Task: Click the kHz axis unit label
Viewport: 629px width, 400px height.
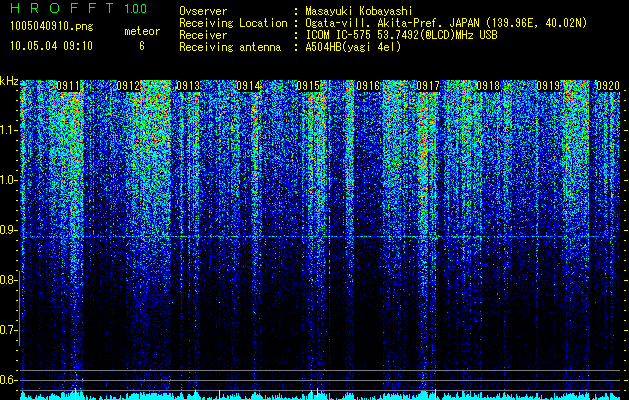Action: (x=9, y=81)
